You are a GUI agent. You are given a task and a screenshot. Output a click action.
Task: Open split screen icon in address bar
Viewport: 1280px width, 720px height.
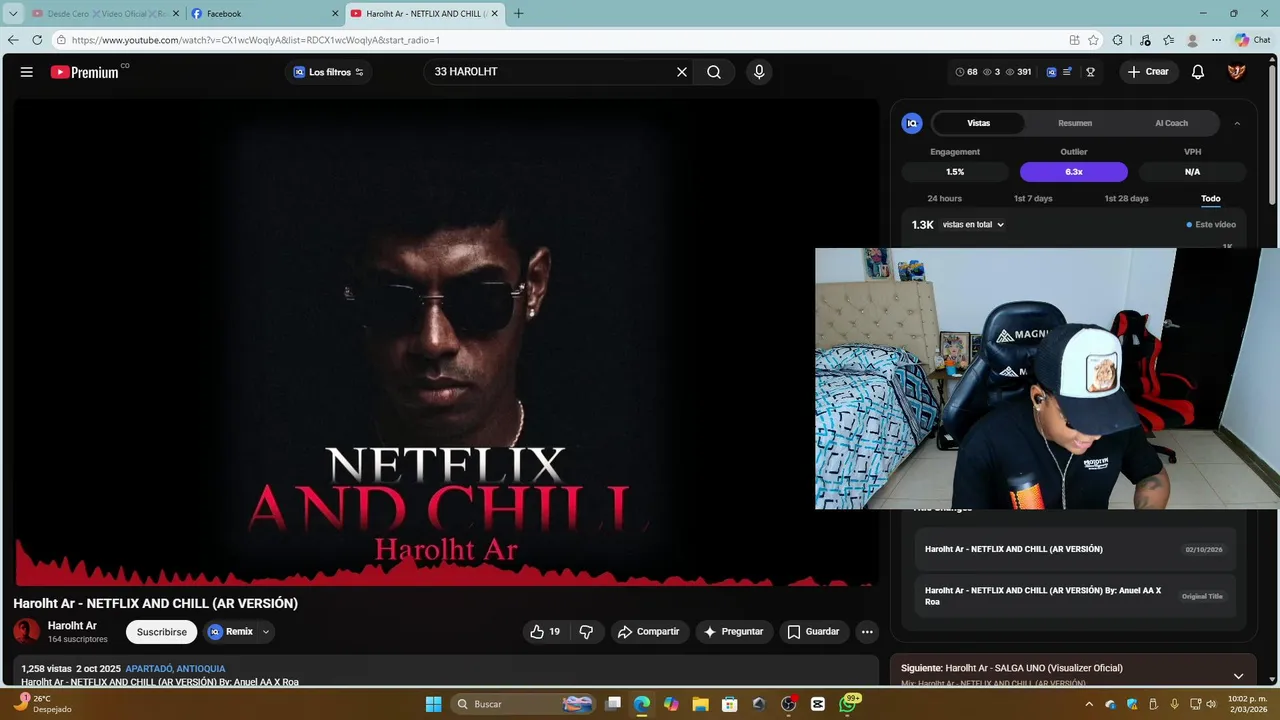point(1074,40)
